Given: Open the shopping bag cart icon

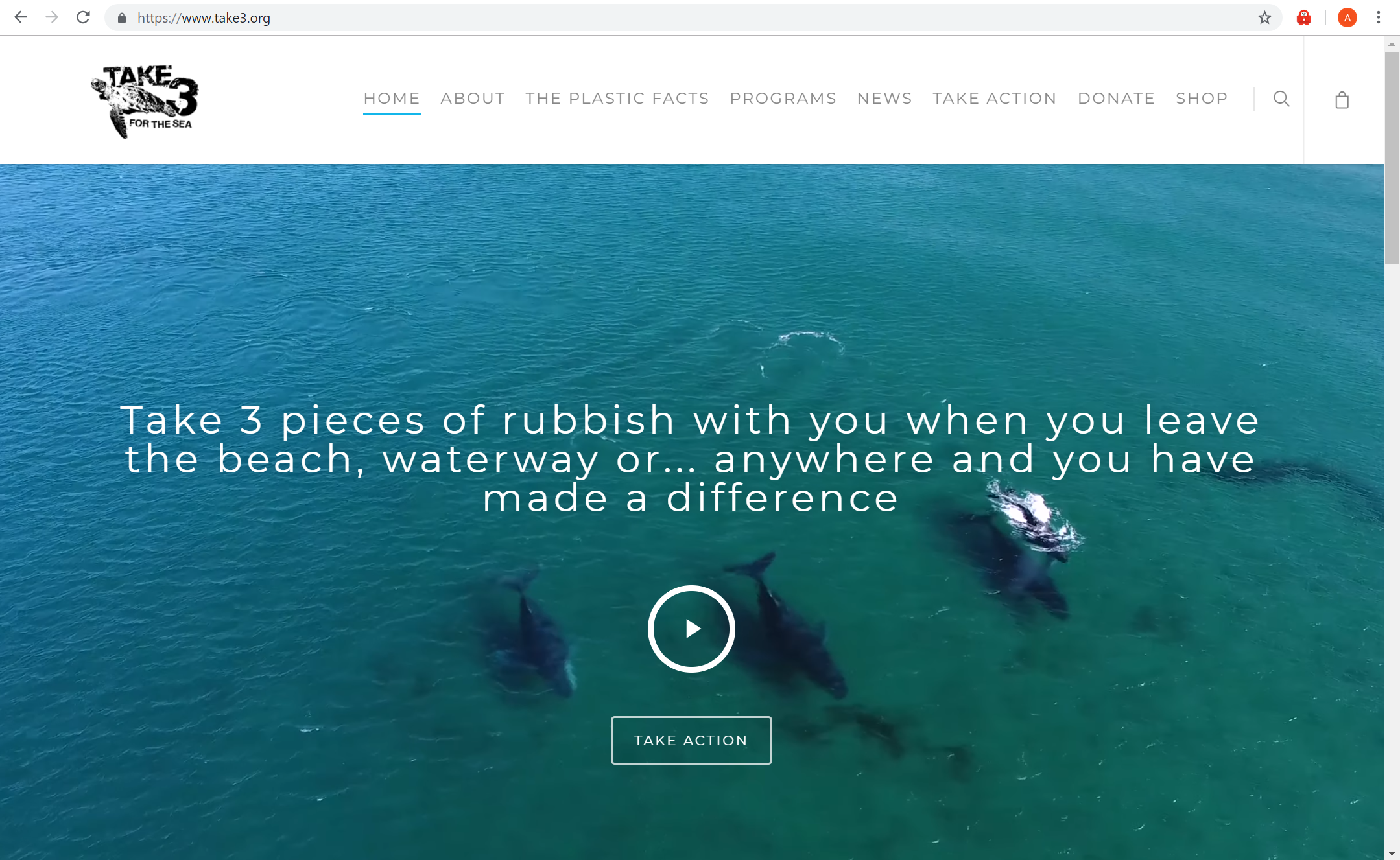Looking at the screenshot, I should tap(1342, 100).
